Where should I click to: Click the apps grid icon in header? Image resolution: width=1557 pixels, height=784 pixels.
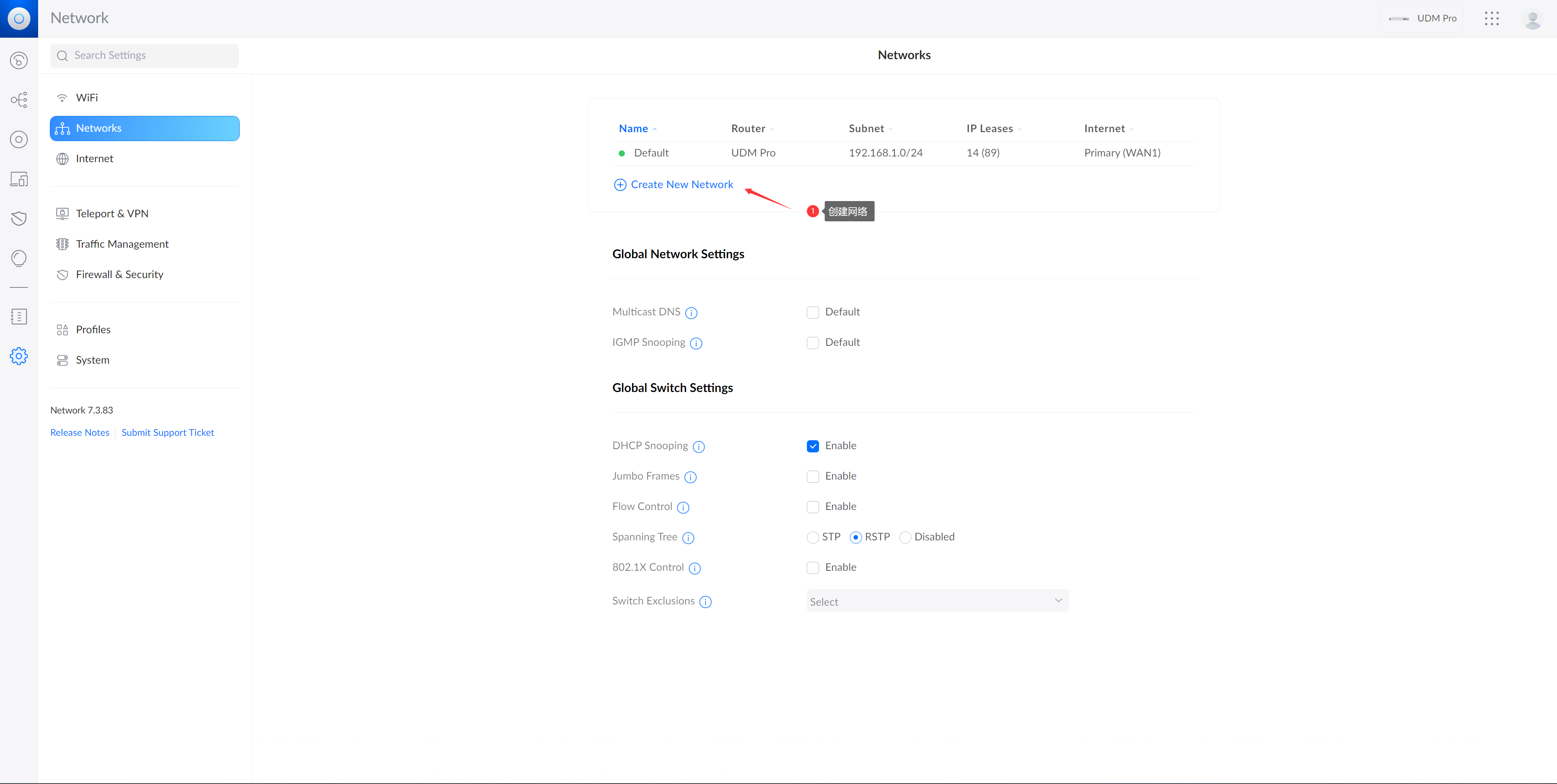[1491, 19]
